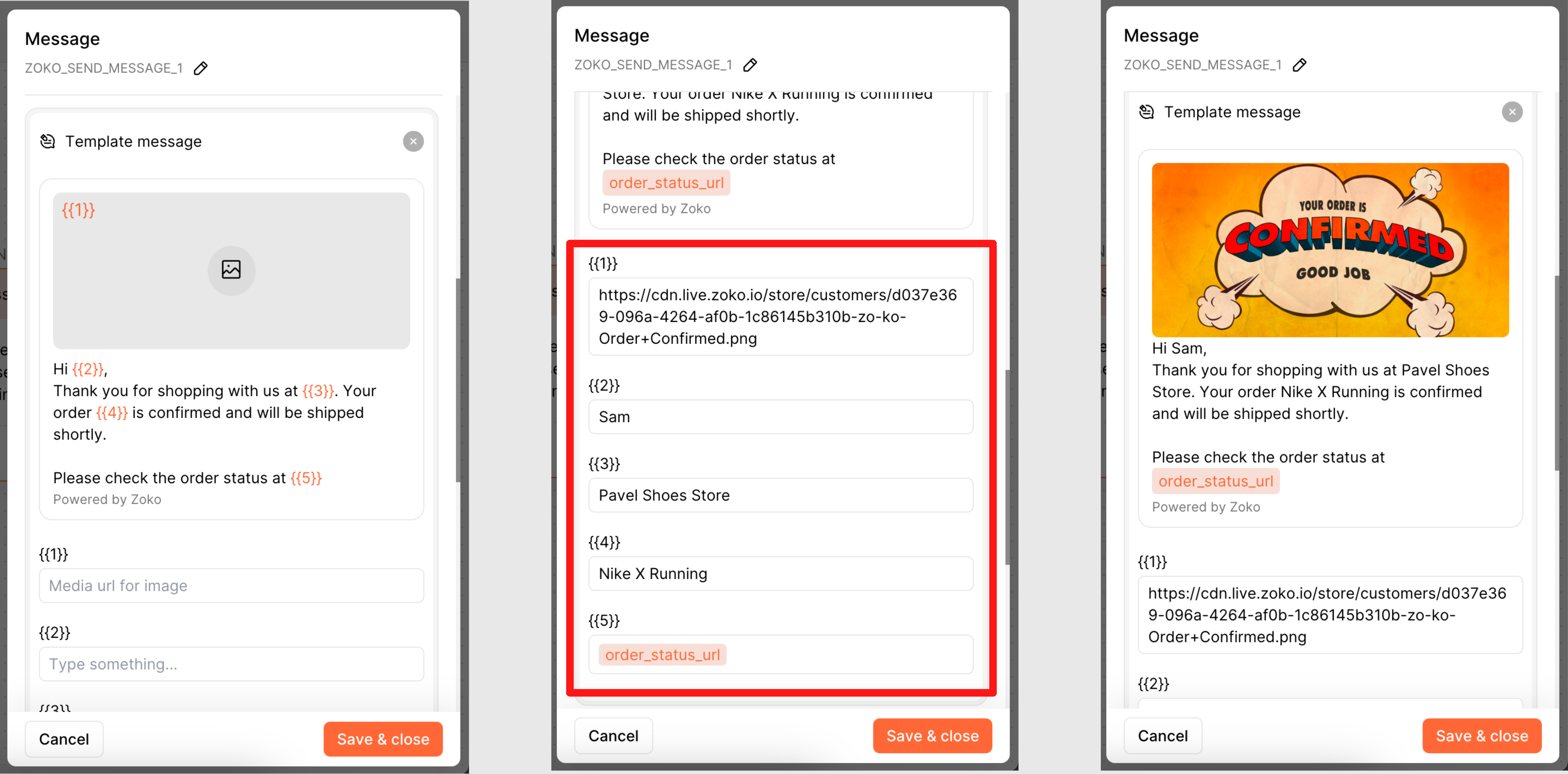Click Save & close in the middle panel
The height and width of the screenshot is (774, 1568).
click(x=932, y=736)
